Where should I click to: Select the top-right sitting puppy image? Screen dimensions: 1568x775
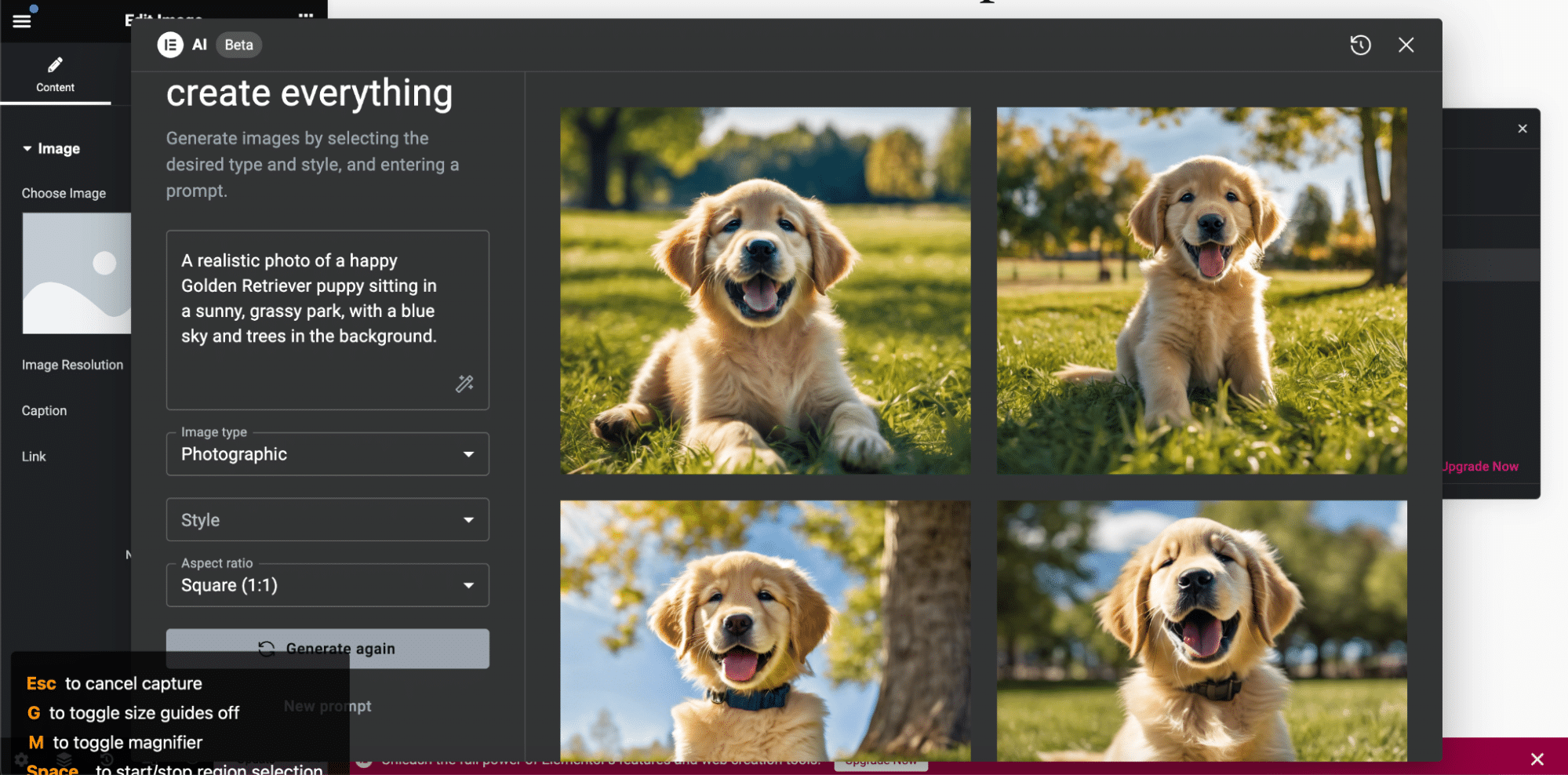(x=1201, y=290)
